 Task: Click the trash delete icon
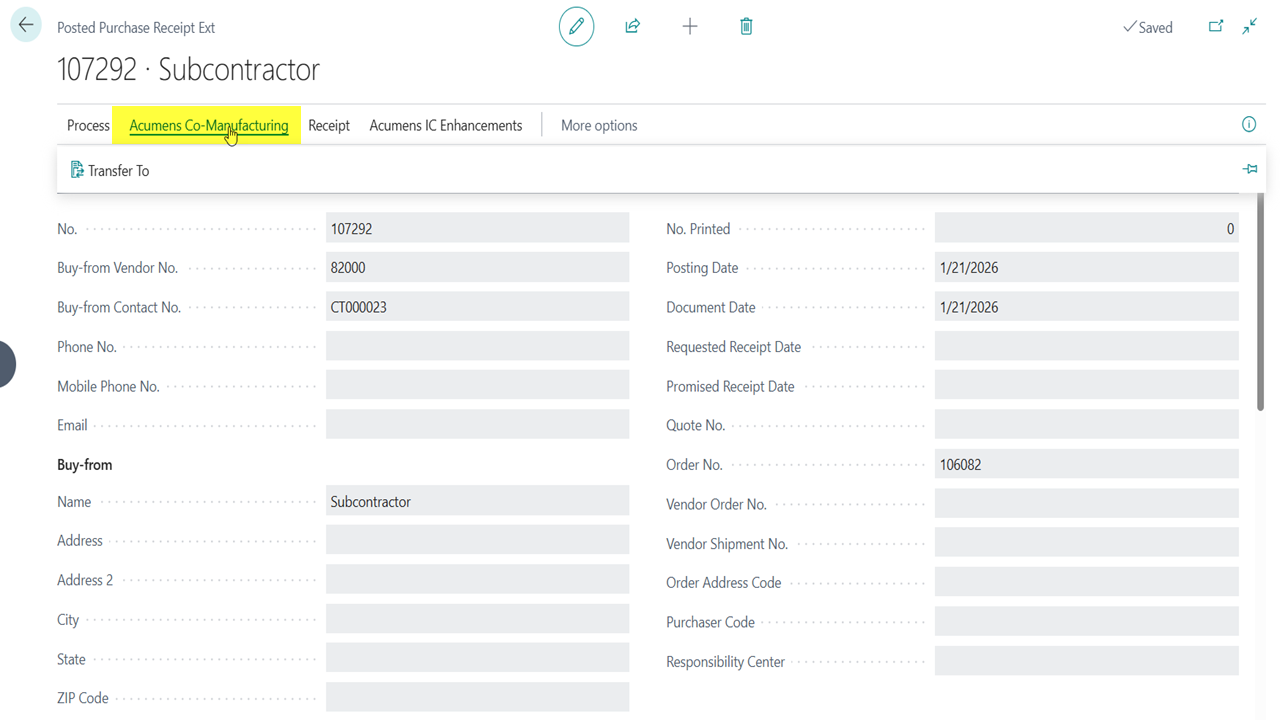click(x=746, y=27)
